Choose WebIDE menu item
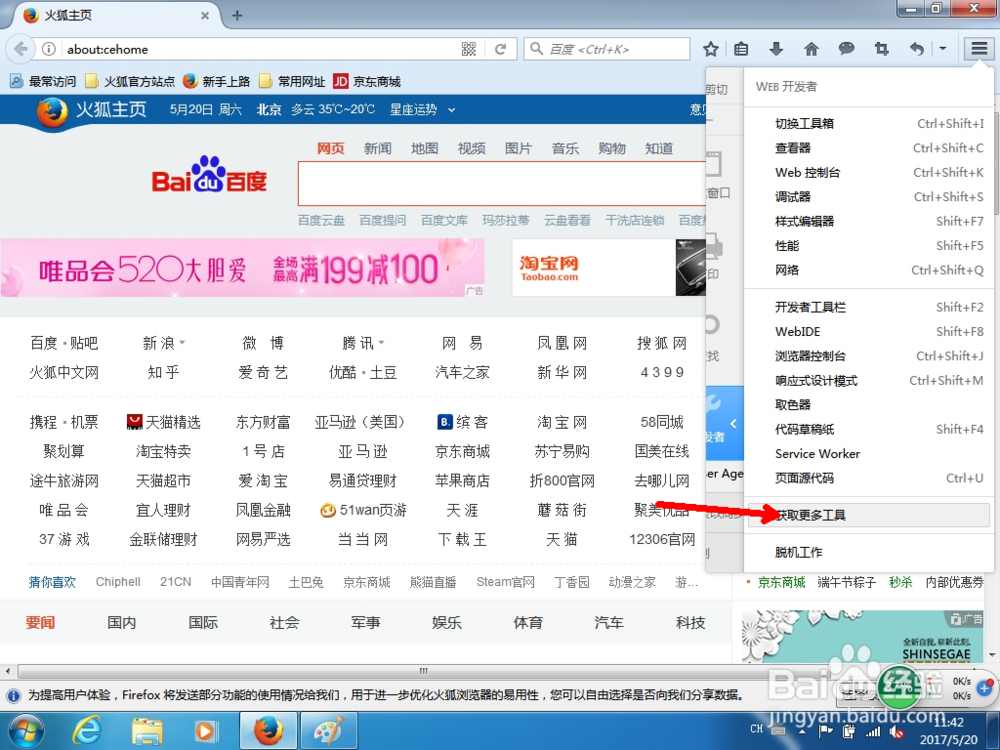The width and height of the screenshot is (1000, 750). pyautogui.click(x=869, y=332)
